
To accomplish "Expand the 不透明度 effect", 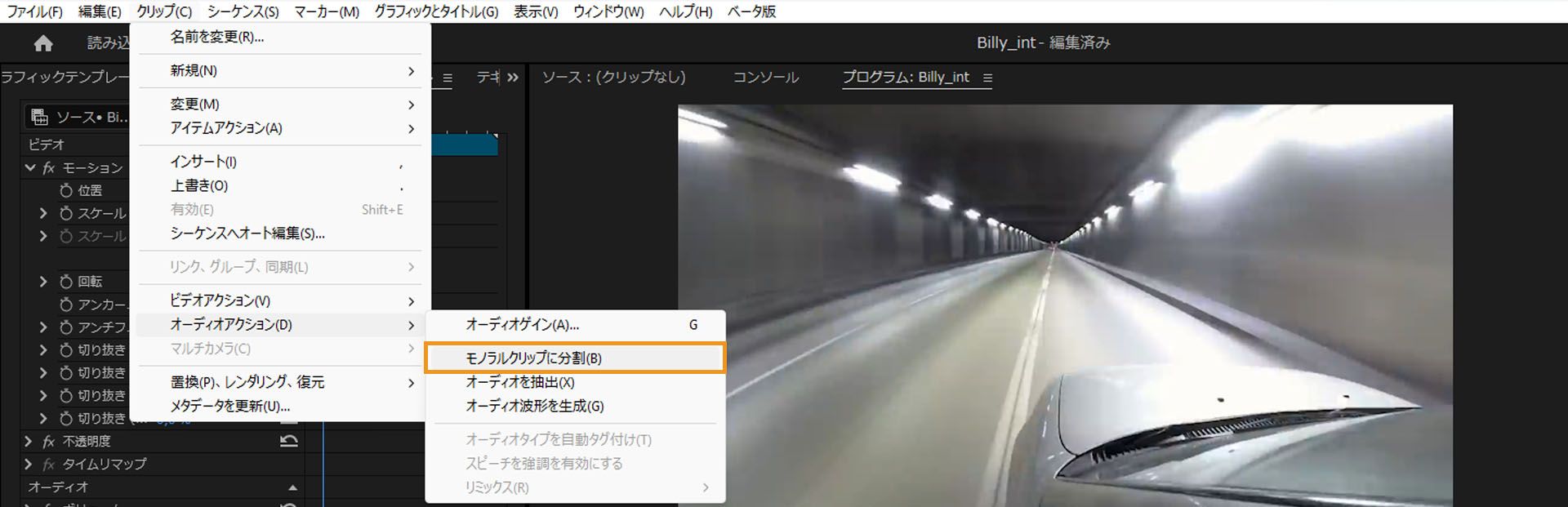I will click(x=29, y=442).
